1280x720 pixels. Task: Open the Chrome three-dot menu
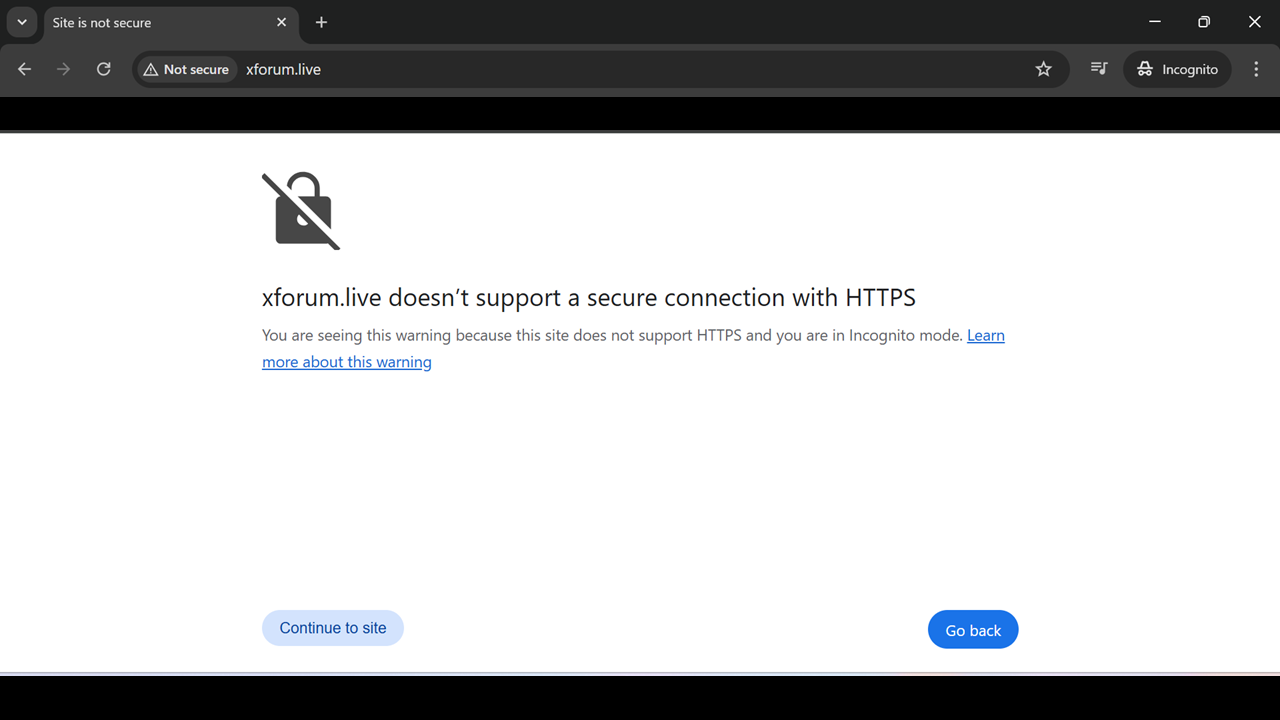pos(1257,69)
